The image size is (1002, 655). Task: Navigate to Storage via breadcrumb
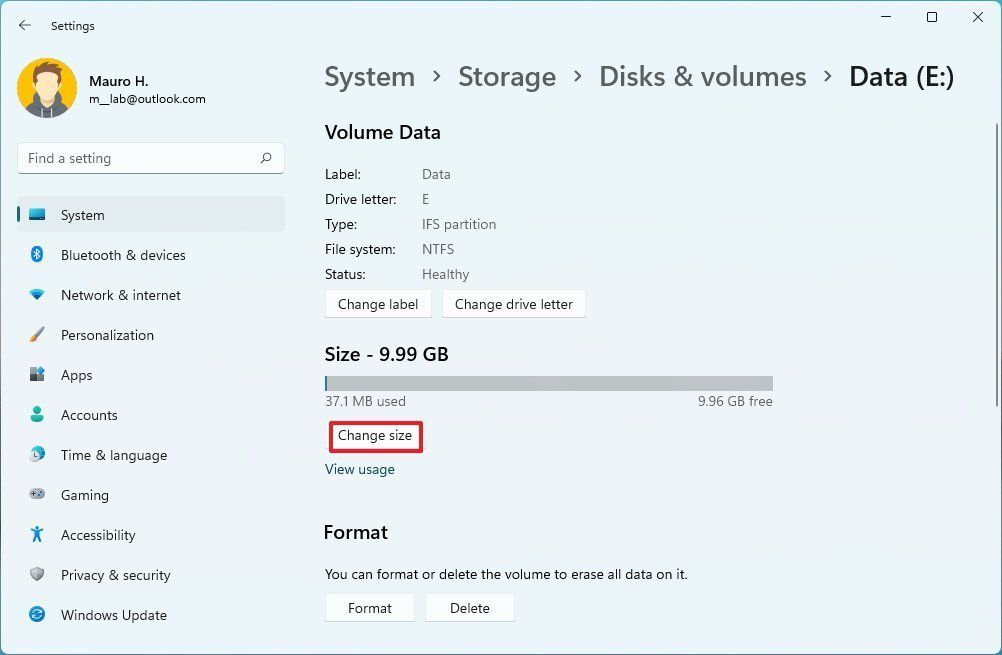(507, 76)
